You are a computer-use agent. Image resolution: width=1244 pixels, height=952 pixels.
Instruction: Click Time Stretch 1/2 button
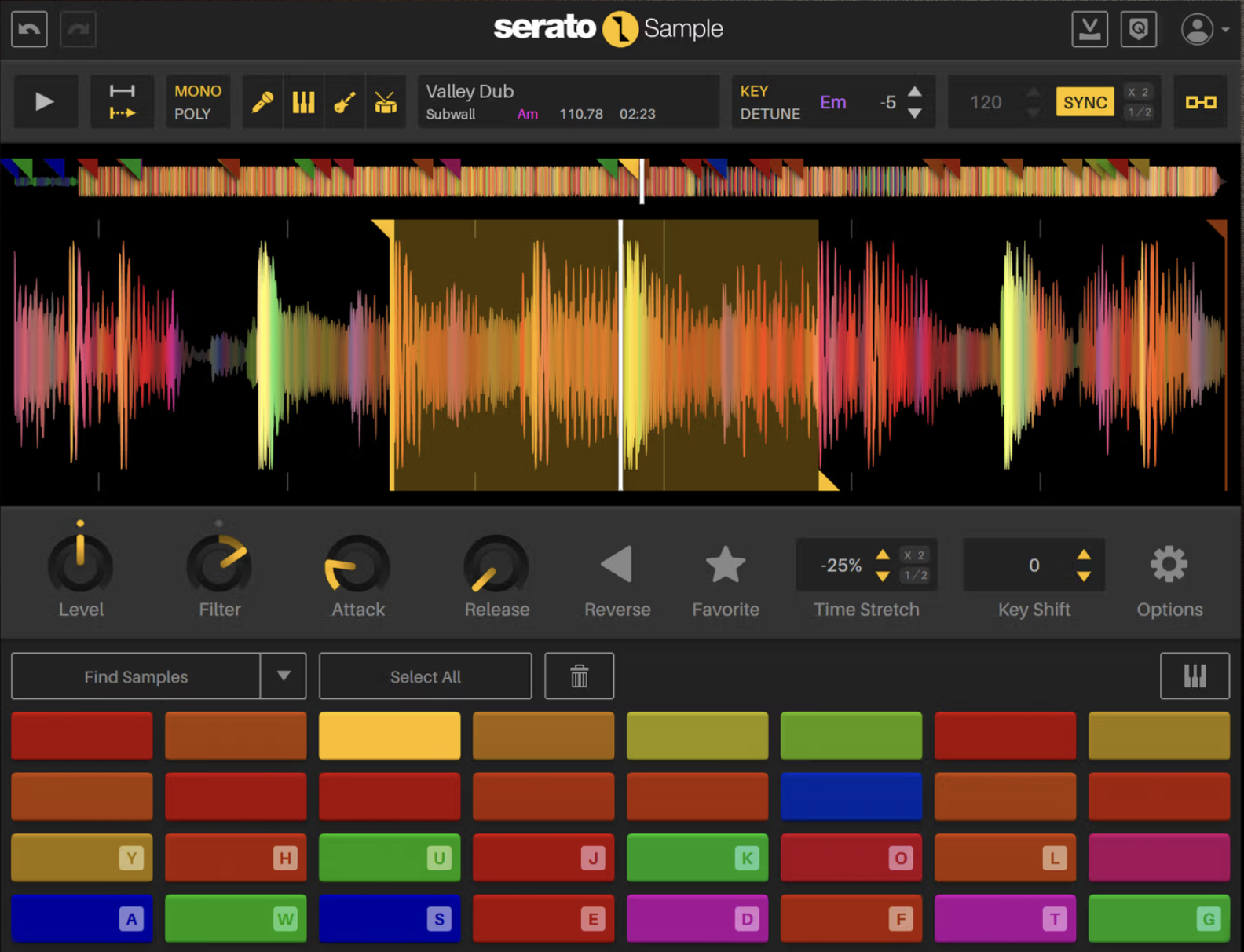[x=915, y=576]
